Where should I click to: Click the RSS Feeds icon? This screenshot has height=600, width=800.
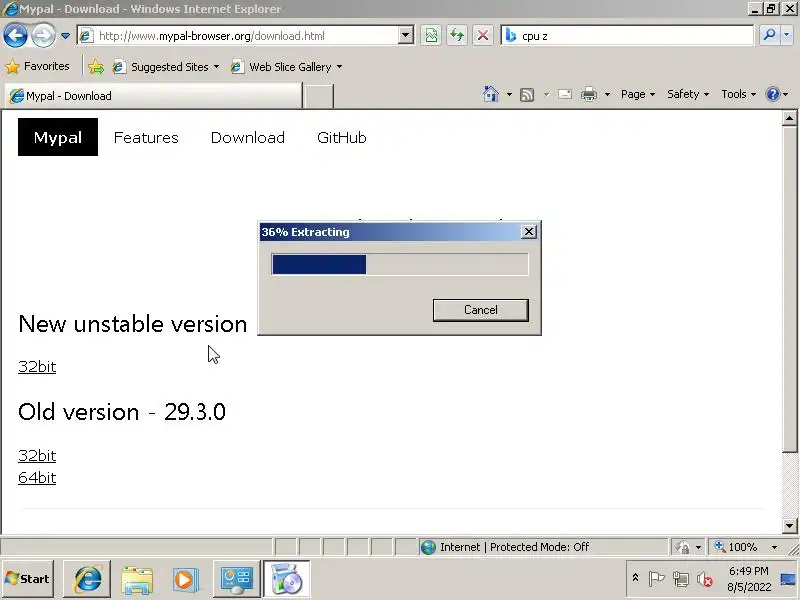coord(527,94)
